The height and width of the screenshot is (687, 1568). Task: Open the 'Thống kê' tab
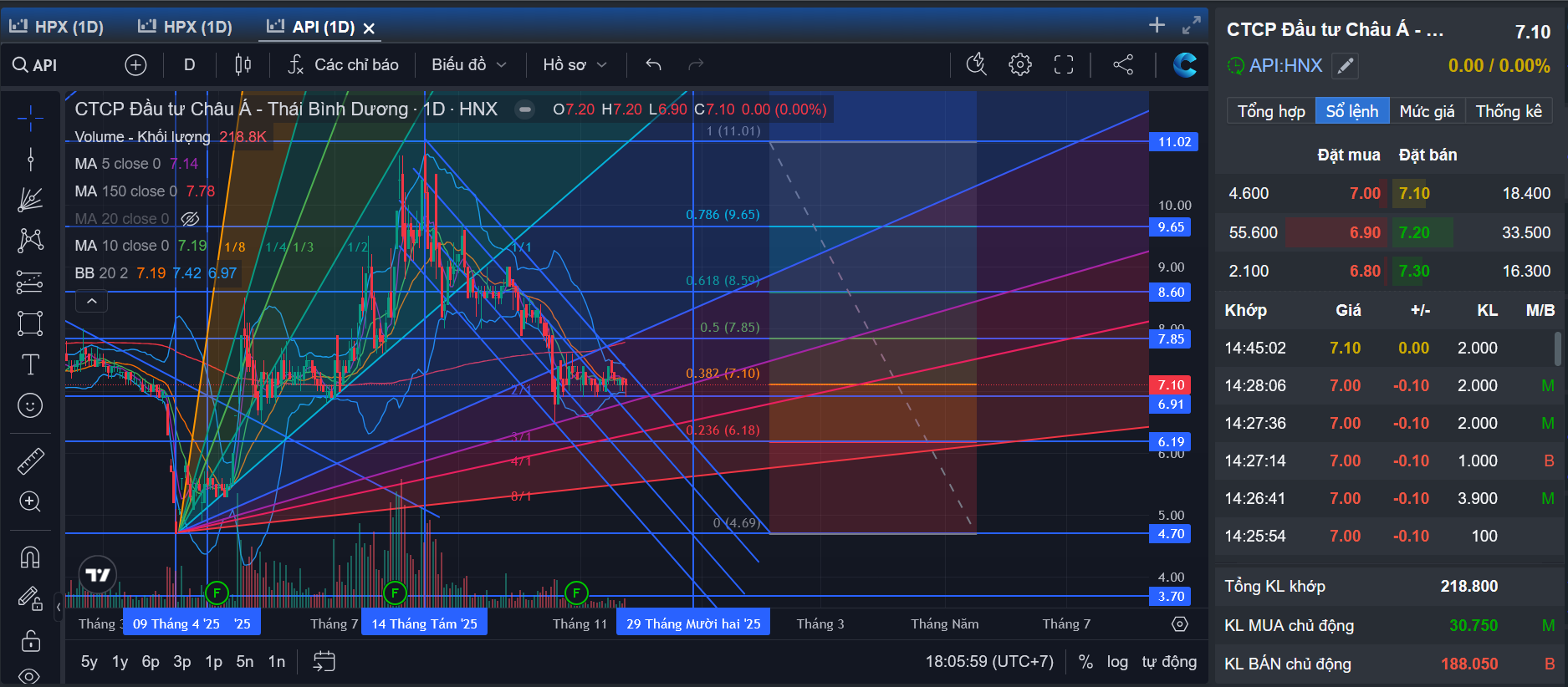1509,111
